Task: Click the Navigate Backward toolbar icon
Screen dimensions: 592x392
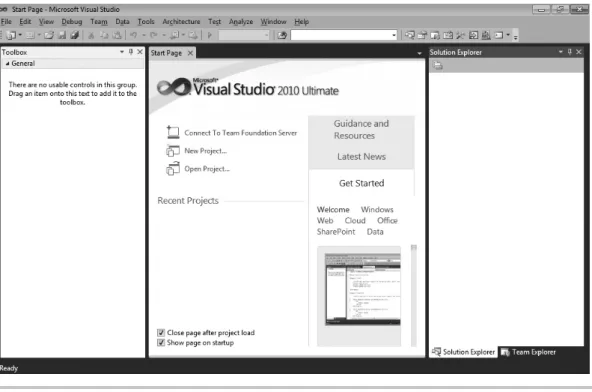Action: [x=174, y=35]
